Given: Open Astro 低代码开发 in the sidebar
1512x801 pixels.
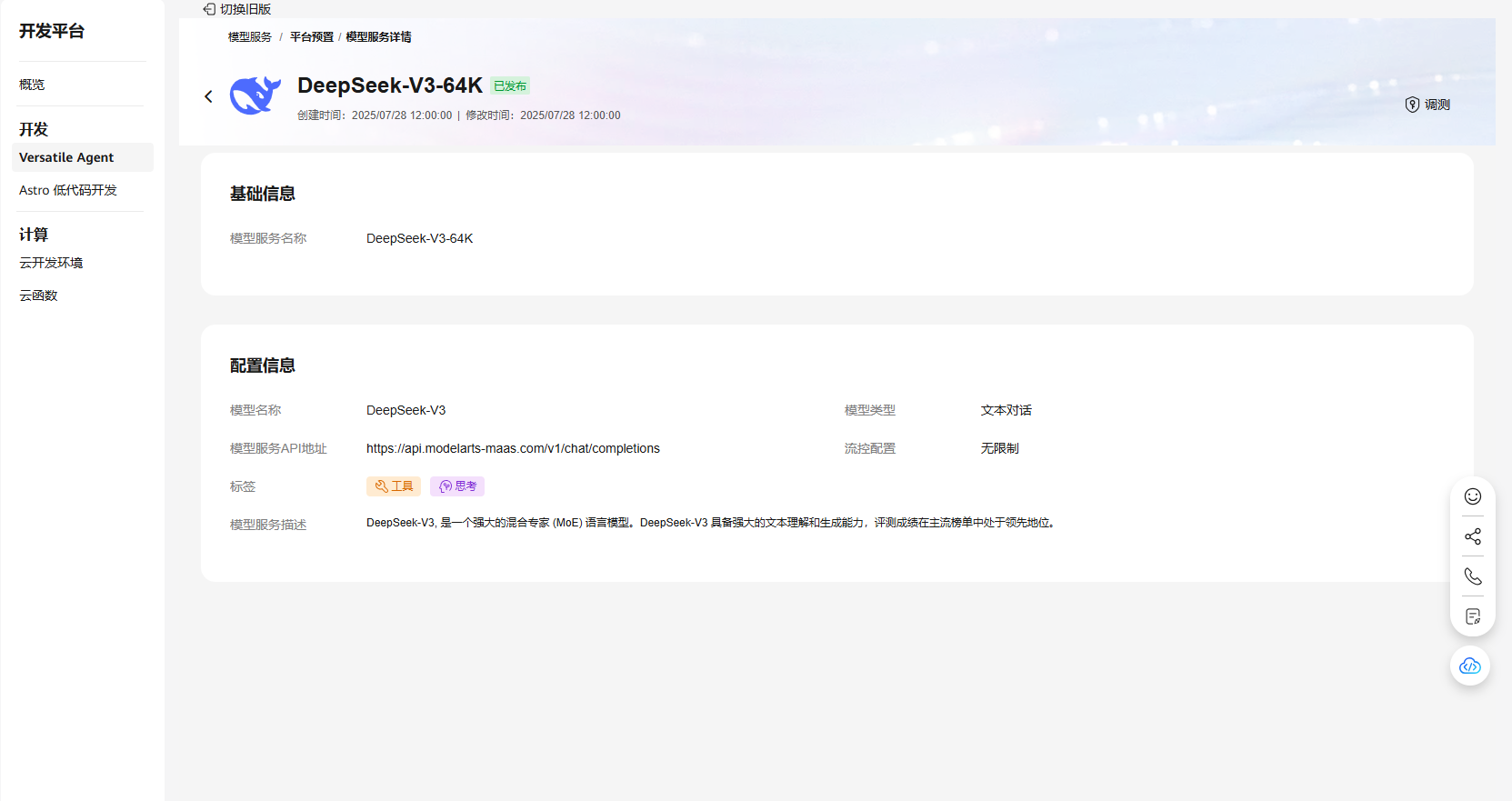Looking at the screenshot, I should pyautogui.click(x=68, y=190).
